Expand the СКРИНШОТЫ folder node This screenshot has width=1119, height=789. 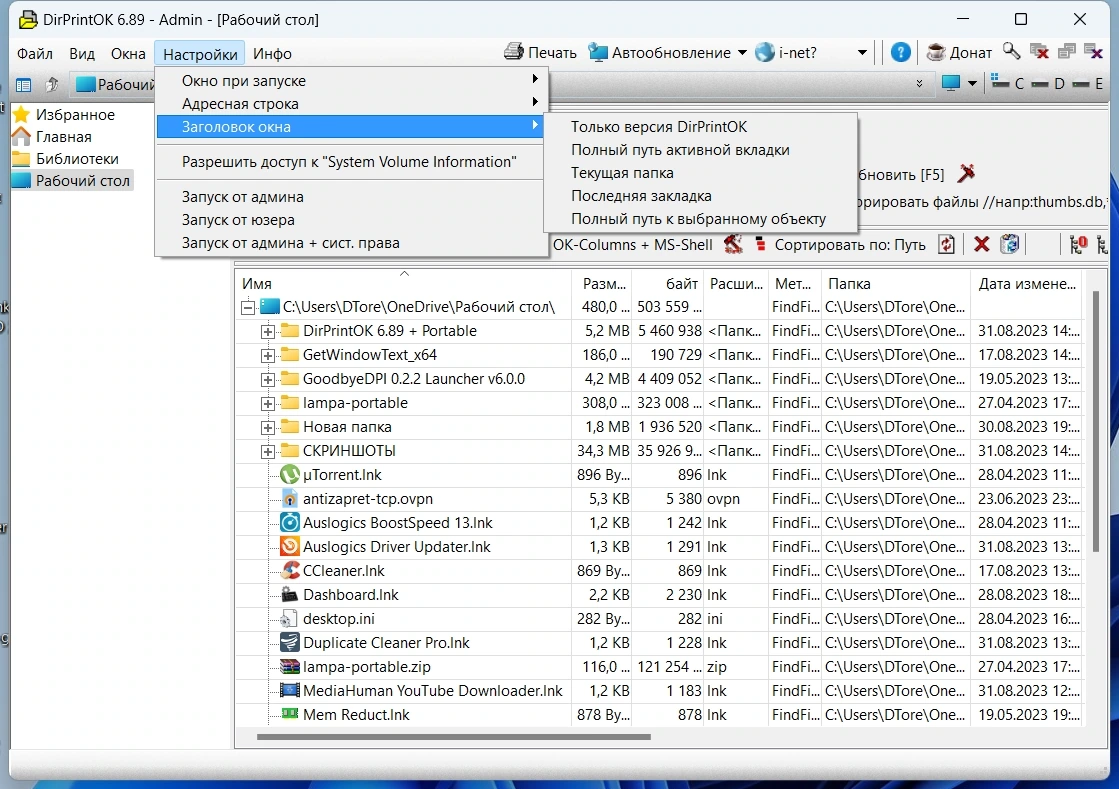[268, 452]
